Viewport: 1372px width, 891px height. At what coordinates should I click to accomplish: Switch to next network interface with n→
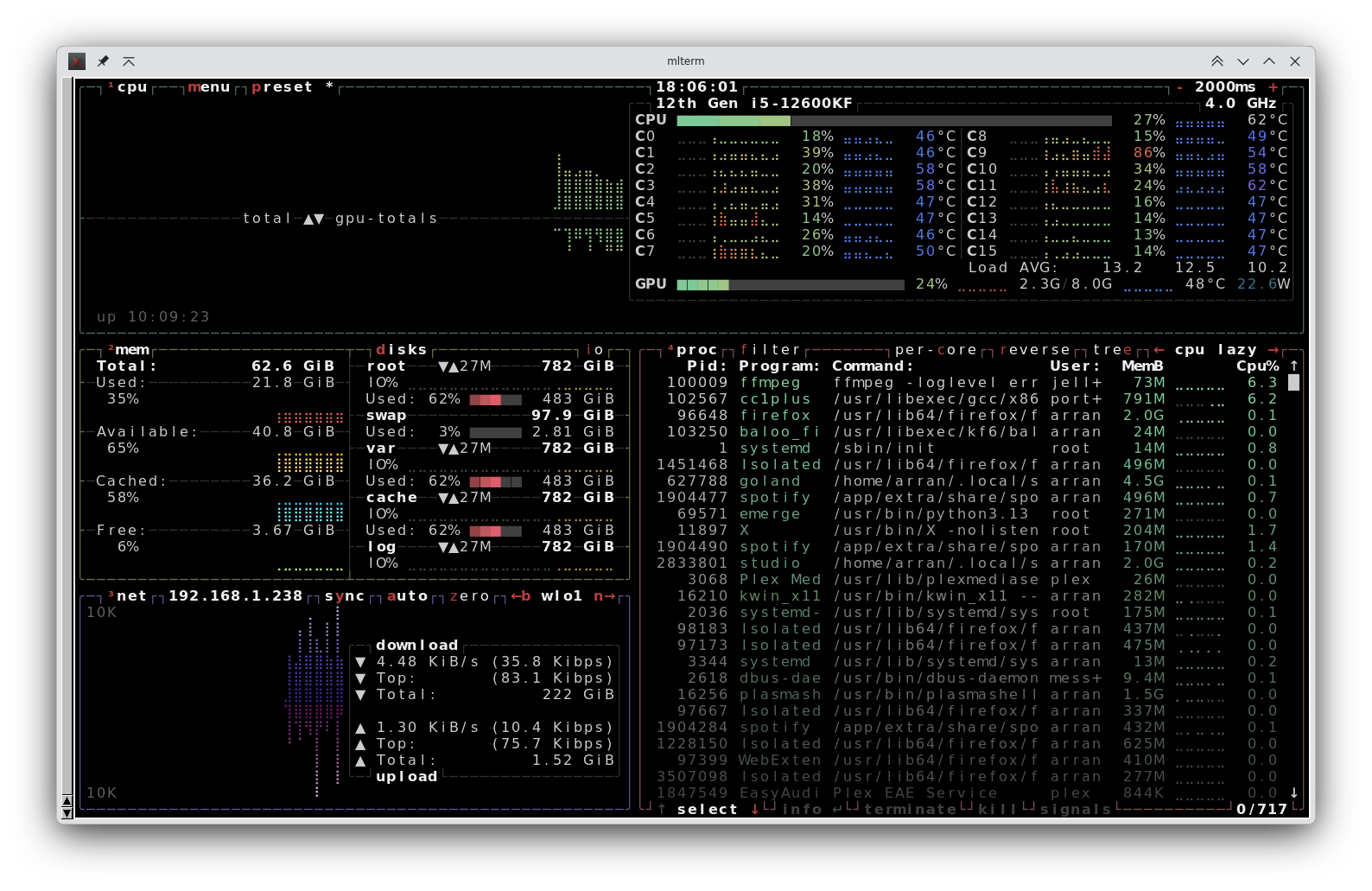(x=604, y=596)
